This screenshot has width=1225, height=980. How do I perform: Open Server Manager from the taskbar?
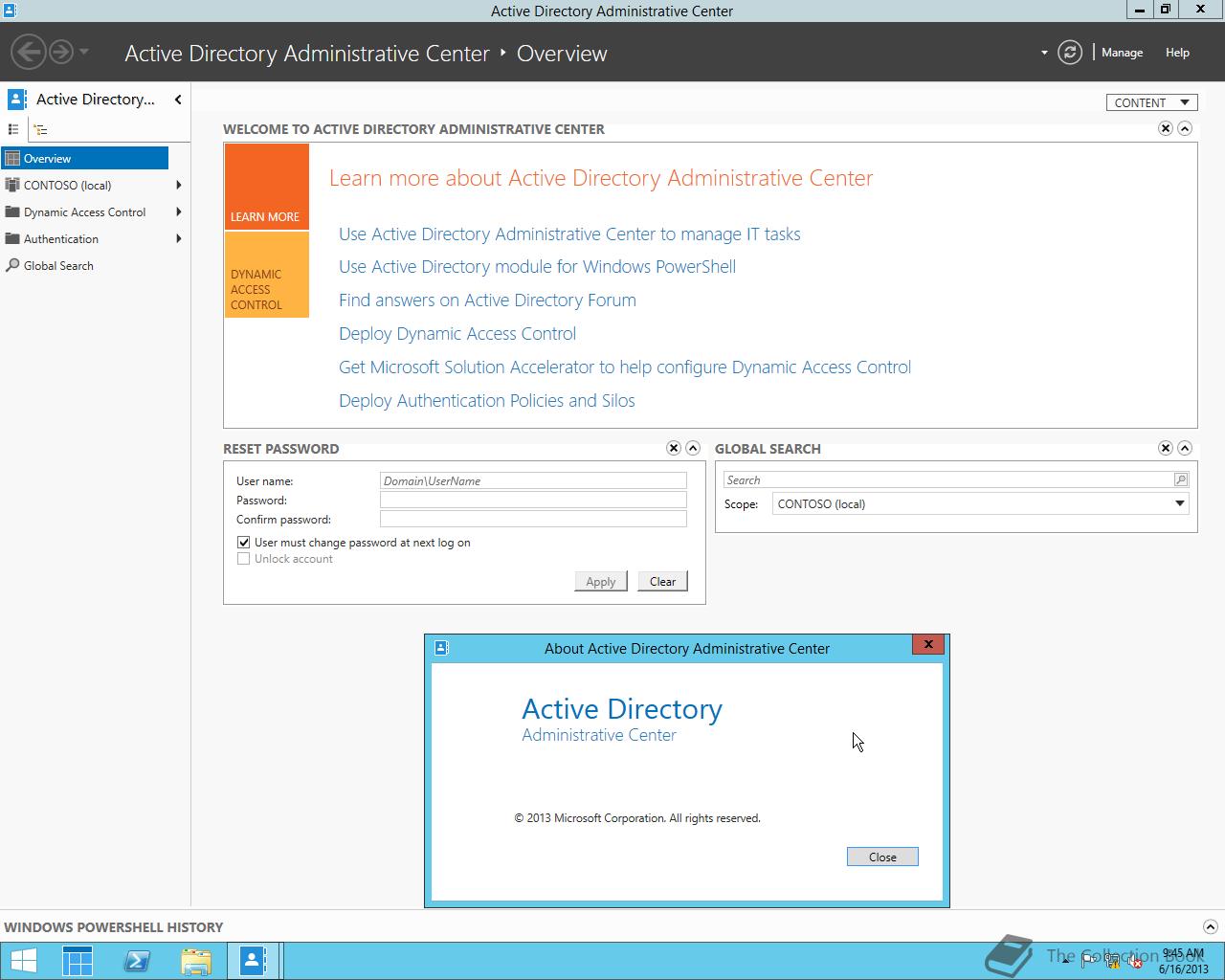point(78,961)
